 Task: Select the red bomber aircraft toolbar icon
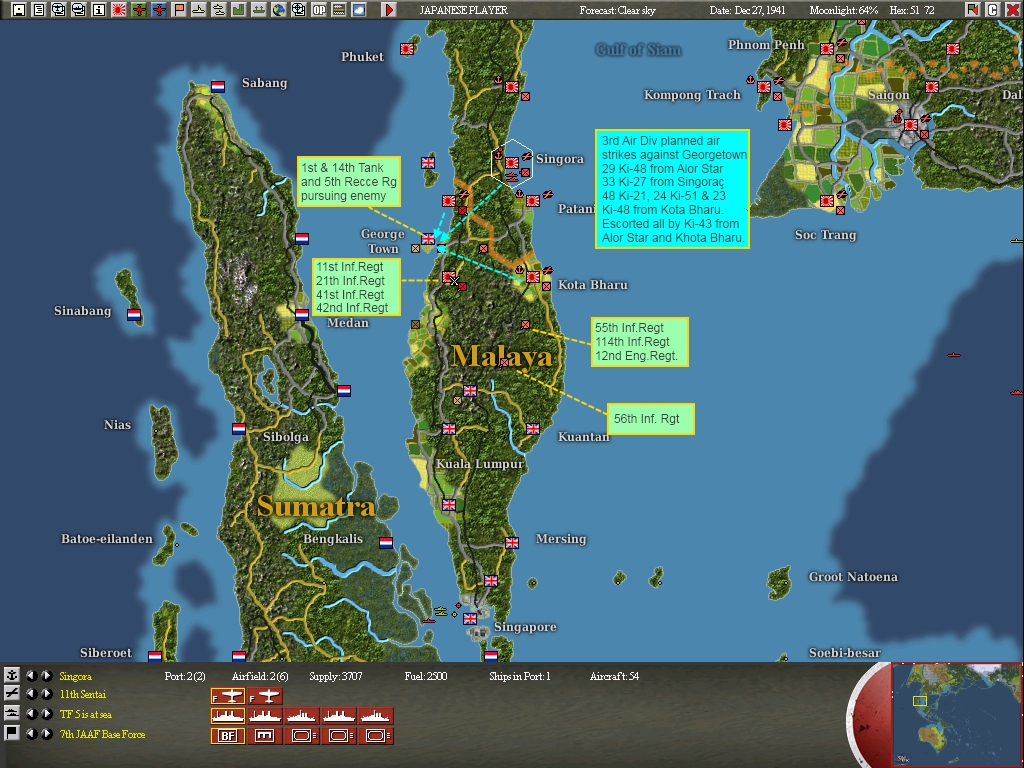[x=159, y=9]
